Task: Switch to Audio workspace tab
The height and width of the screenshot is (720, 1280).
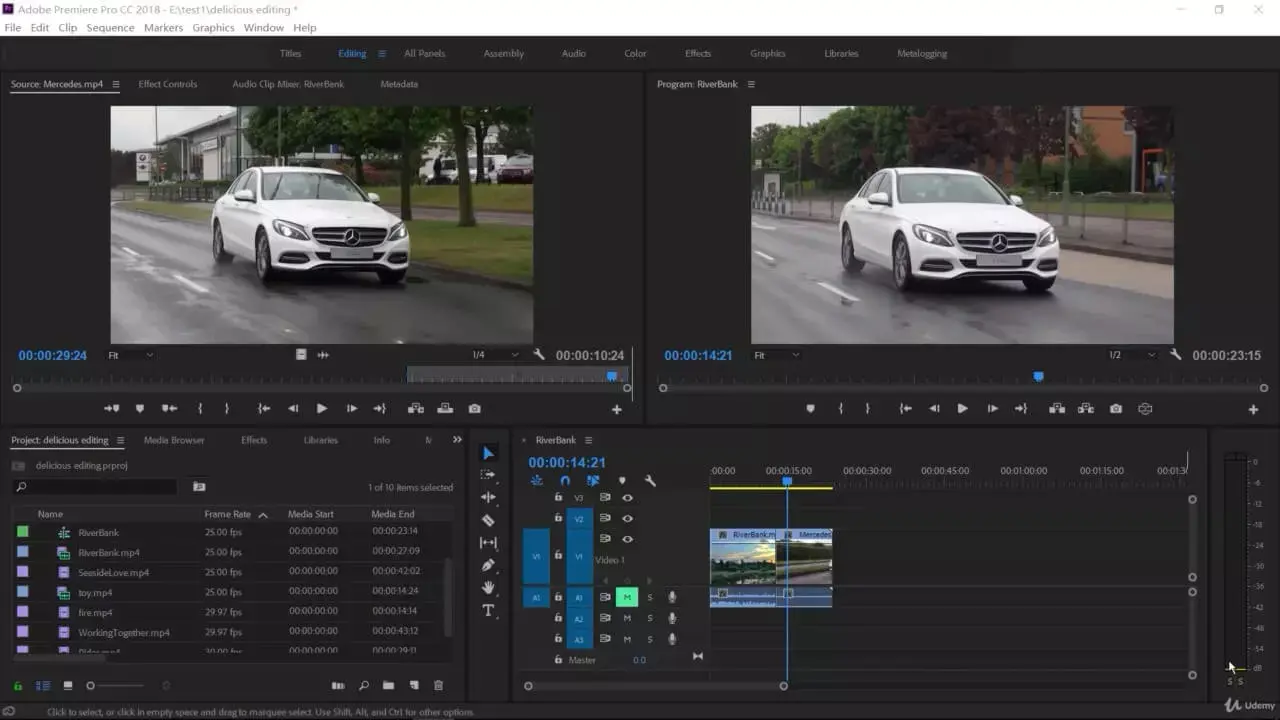Action: pos(574,54)
